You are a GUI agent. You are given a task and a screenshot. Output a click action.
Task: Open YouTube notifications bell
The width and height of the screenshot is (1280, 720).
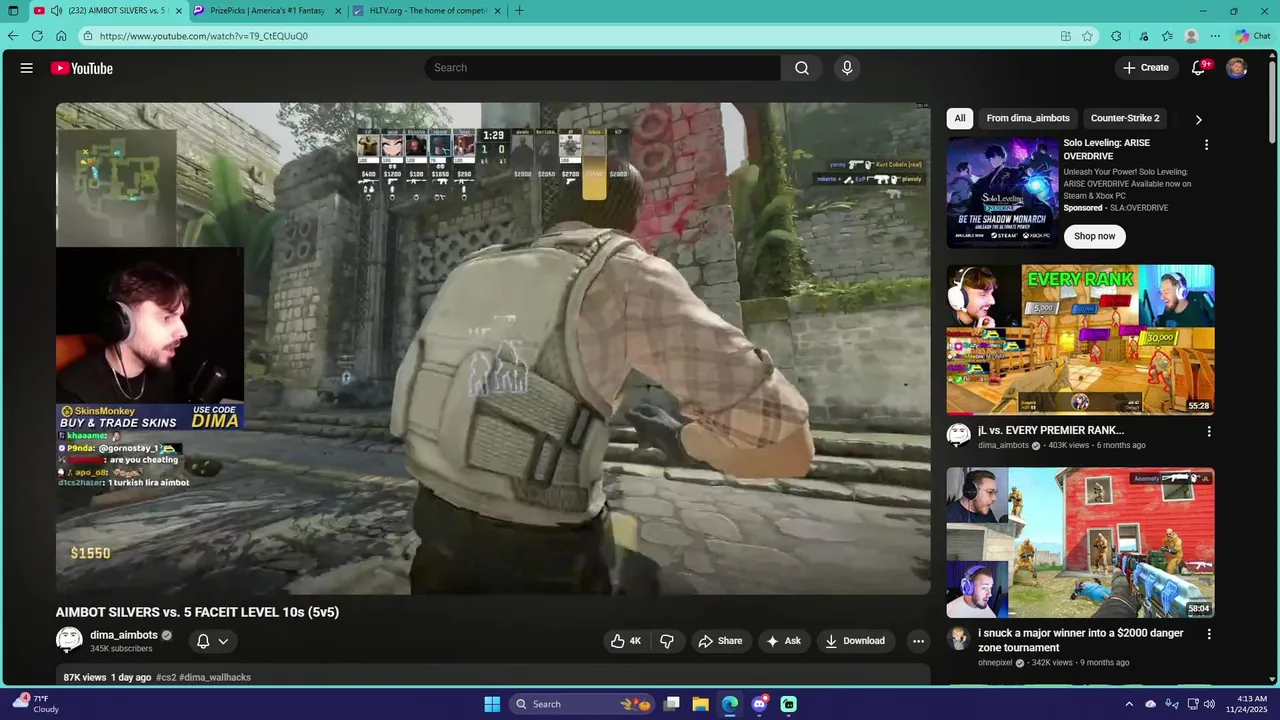pos(1199,68)
